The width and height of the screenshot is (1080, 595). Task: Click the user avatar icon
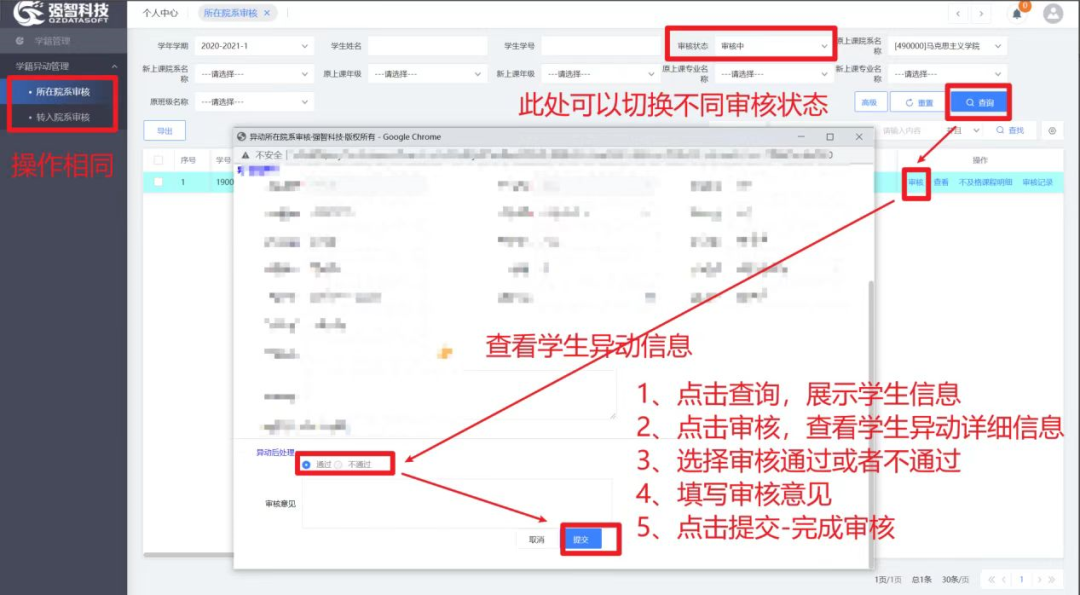pyautogui.click(x=1056, y=13)
